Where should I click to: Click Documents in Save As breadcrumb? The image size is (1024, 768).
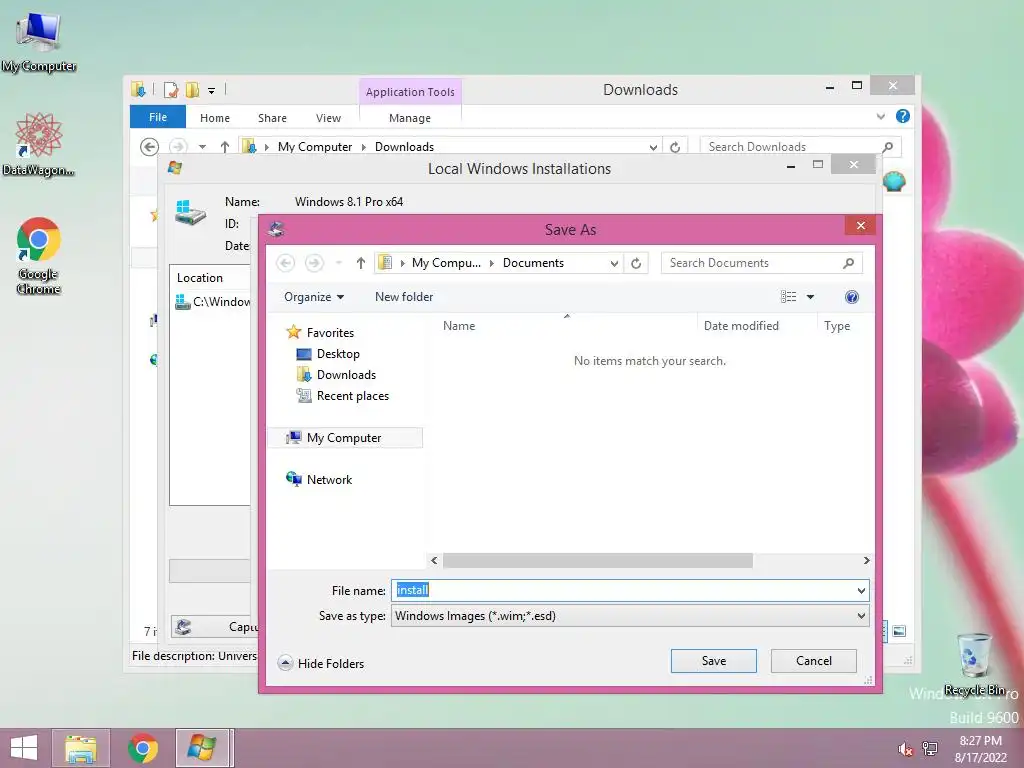click(533, 263)
